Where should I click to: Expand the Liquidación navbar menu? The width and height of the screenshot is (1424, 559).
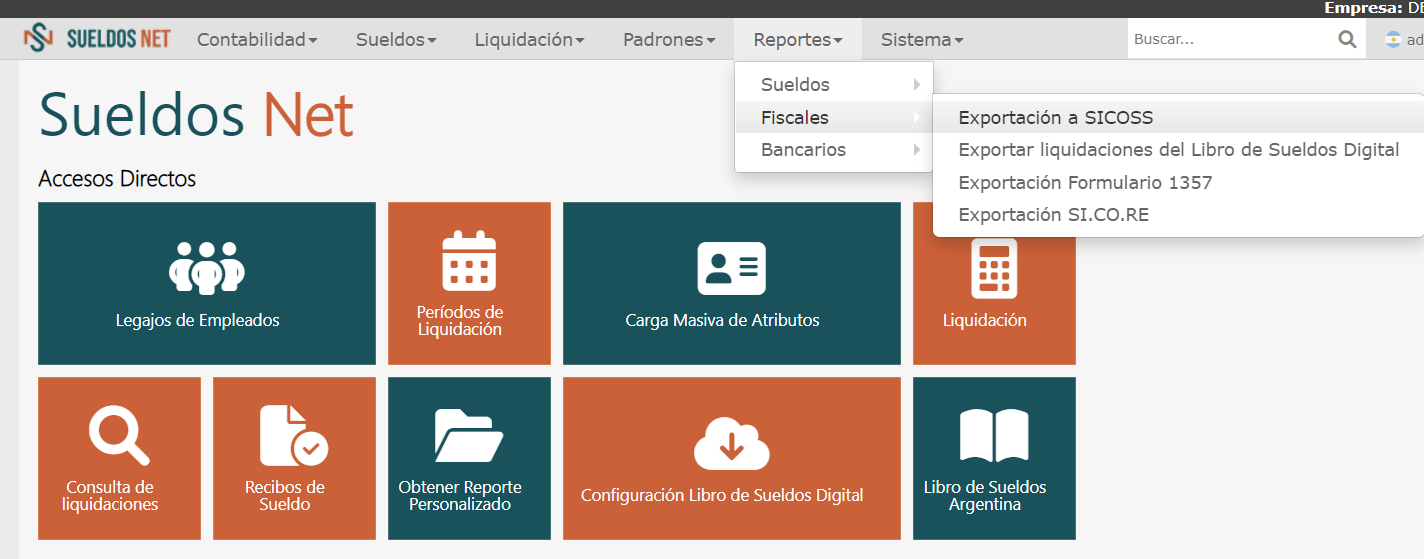(x=529, y=40)
